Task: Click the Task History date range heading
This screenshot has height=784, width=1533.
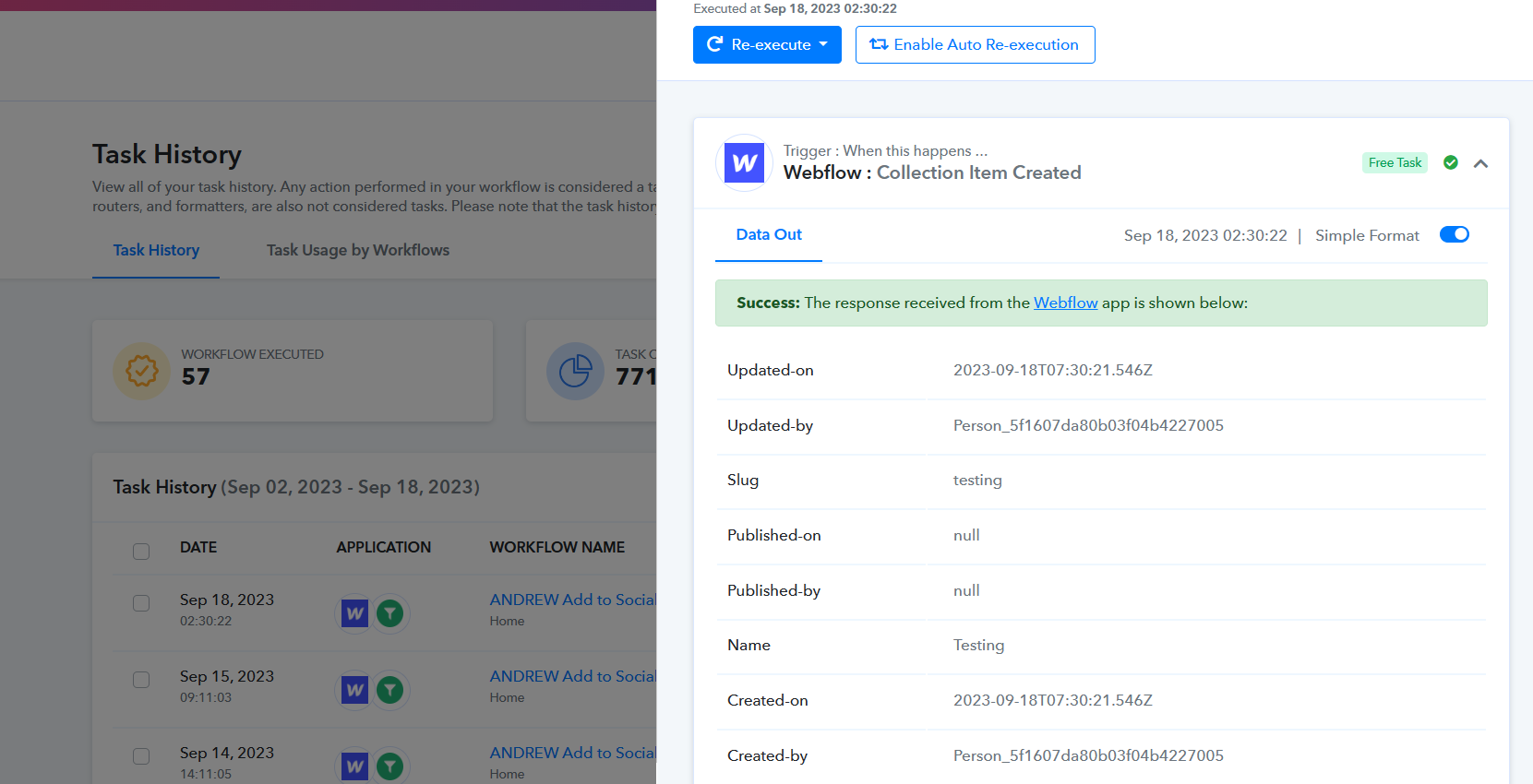Action: [296, 487]
